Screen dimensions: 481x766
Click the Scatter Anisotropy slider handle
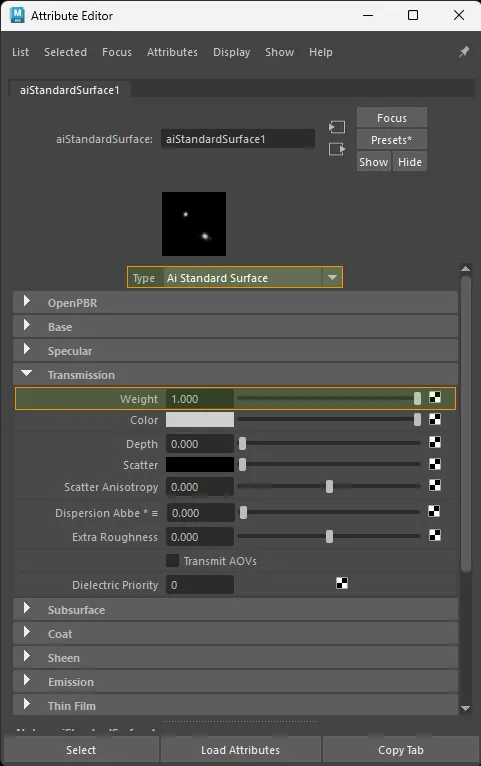click(x=329, y=486)
